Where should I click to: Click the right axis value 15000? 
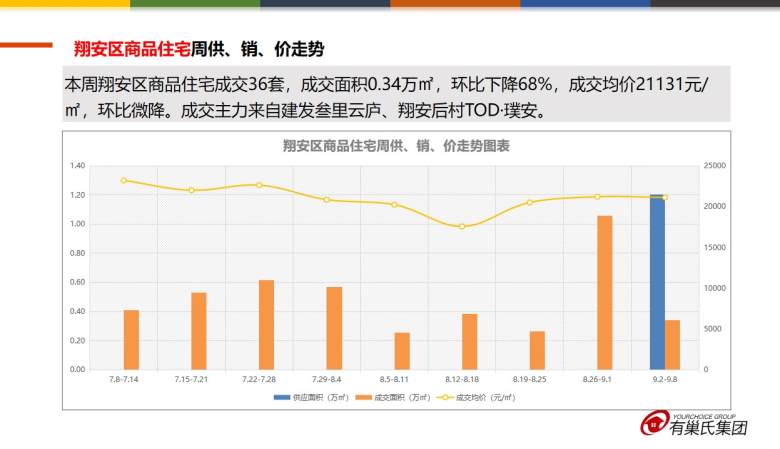pos(714,247)
